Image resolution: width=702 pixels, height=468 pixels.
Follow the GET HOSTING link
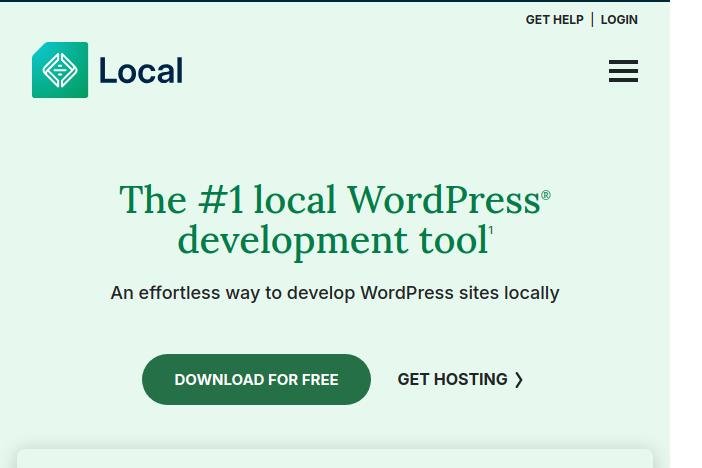[460, 379]
